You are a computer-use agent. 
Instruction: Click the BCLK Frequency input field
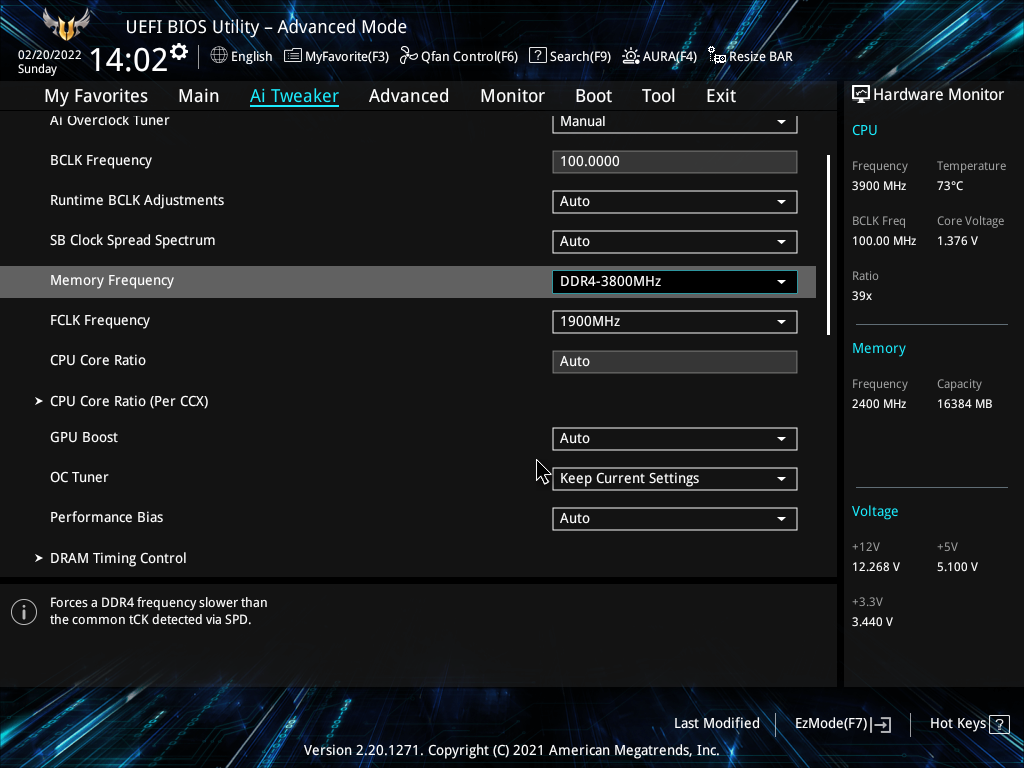click(x=675, y=161)
